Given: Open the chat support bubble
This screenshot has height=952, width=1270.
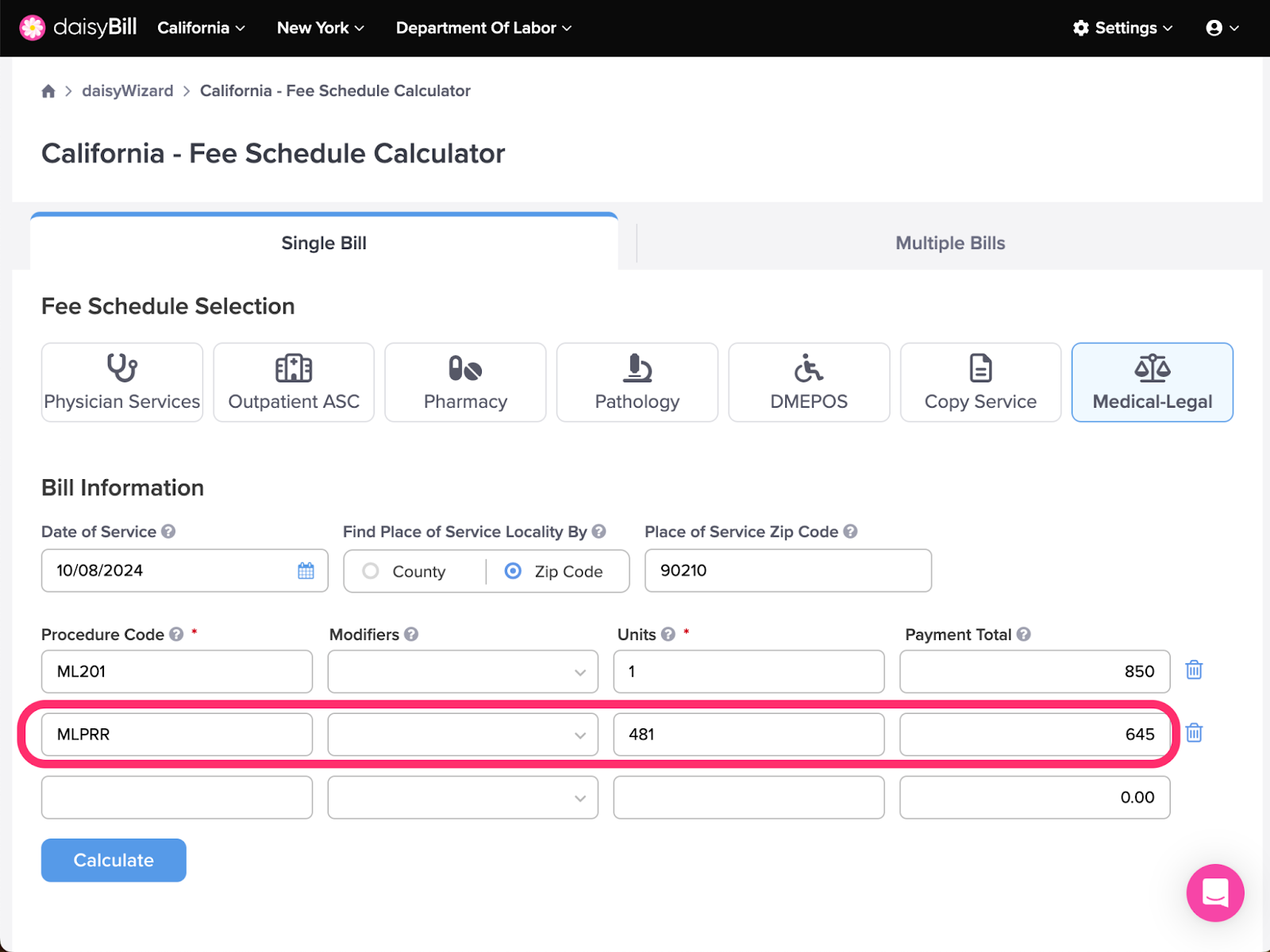Looking at the screenshot, I should pyautogui.click(x=1215, y=892).
